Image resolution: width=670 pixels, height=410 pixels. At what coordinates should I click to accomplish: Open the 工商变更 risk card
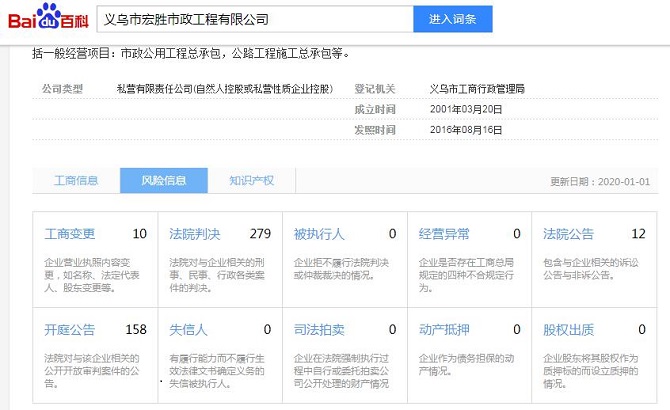pos(70,235)
